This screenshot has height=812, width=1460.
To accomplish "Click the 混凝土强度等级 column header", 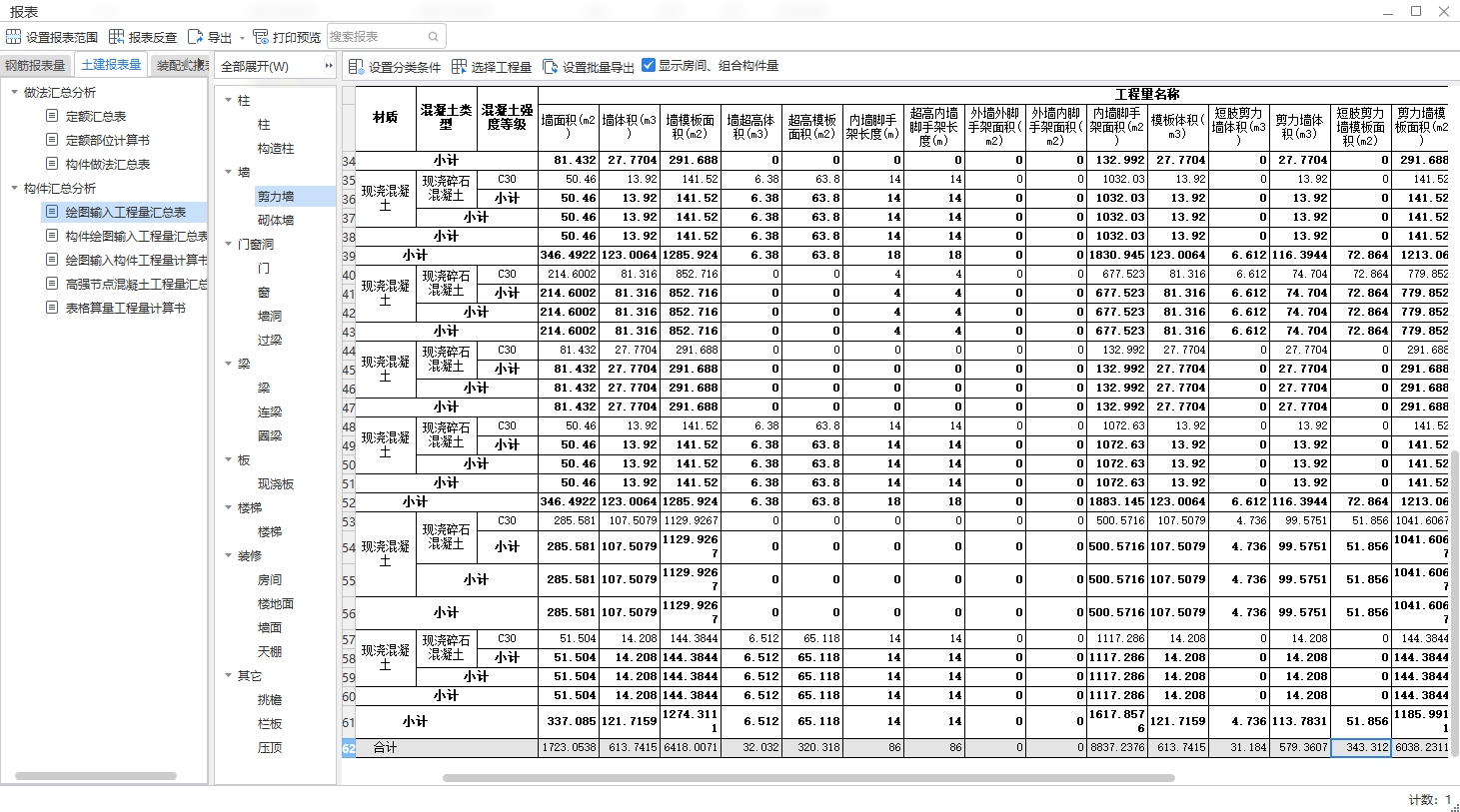I will point(508,117).
